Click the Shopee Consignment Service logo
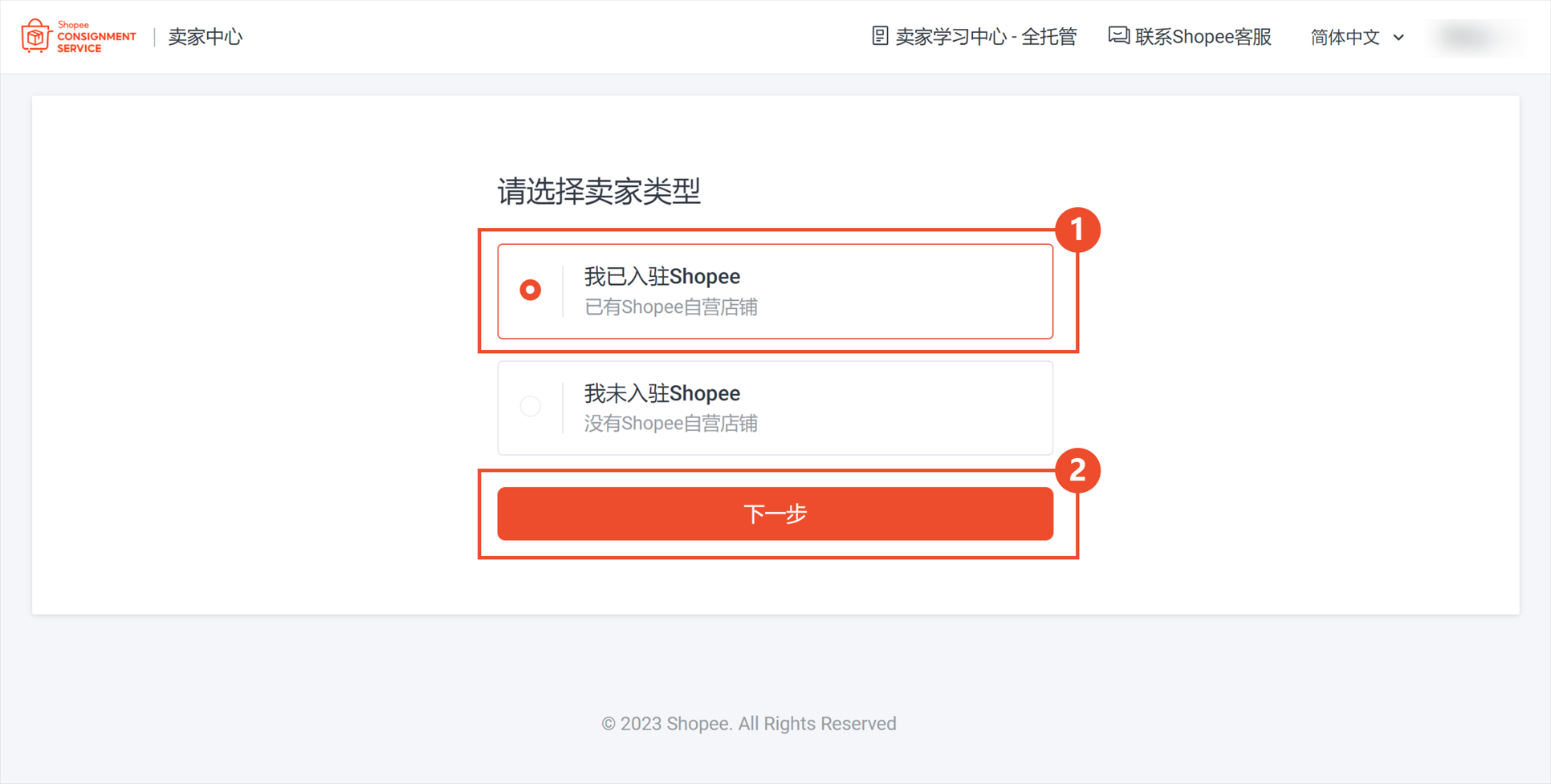The width and height of the screenshot is (1551, 784). (79, 36)
